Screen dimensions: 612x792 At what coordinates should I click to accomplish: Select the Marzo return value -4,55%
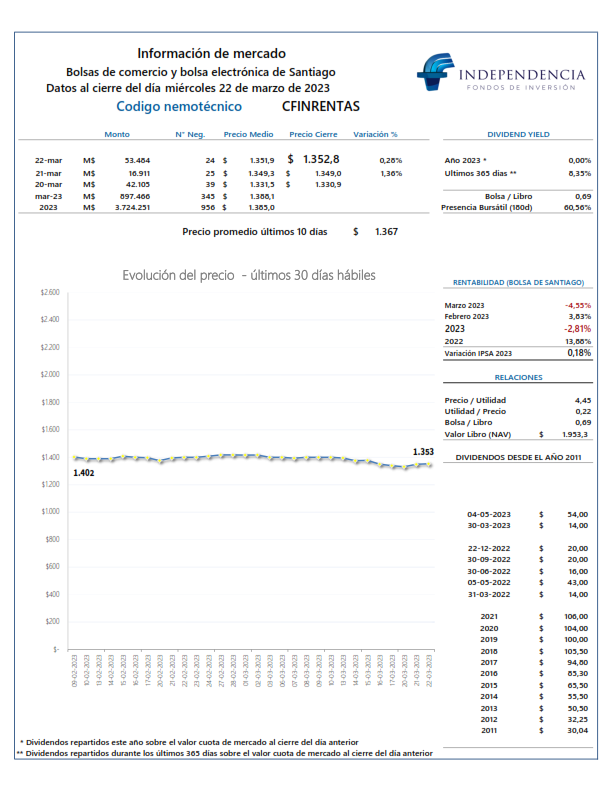pyautogui.click(x=578, y=306)
